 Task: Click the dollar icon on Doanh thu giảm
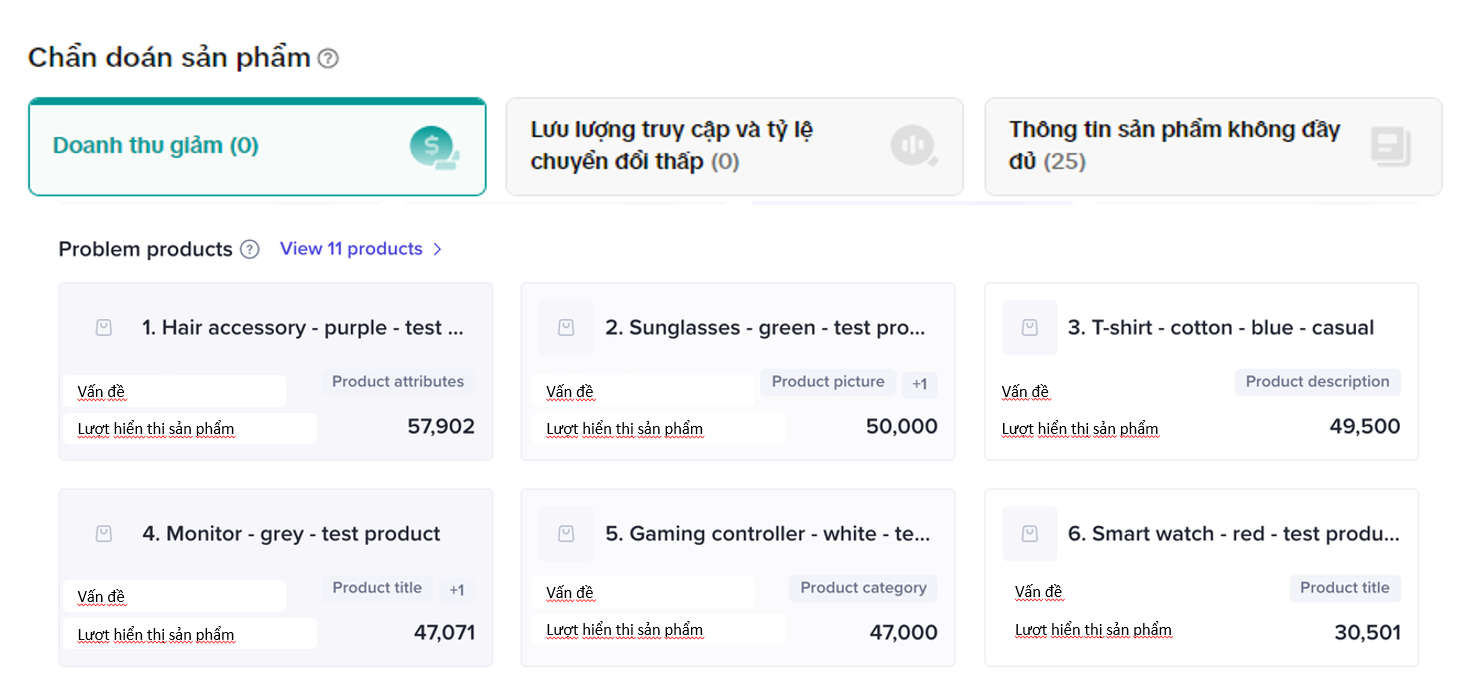pyautogui.click(x=433, y=147)
